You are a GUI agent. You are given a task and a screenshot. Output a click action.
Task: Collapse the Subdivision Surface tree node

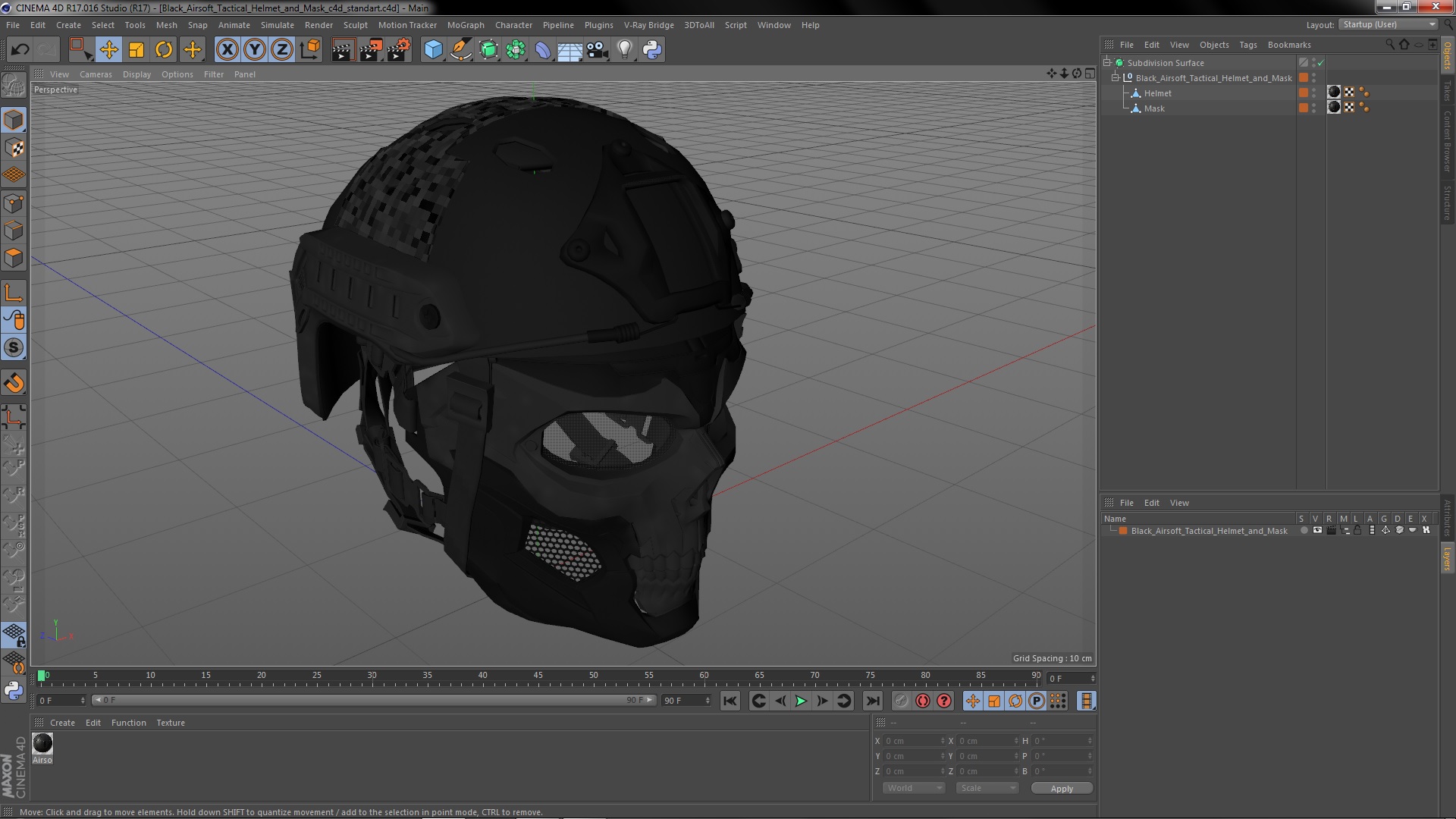(1107, 63)
